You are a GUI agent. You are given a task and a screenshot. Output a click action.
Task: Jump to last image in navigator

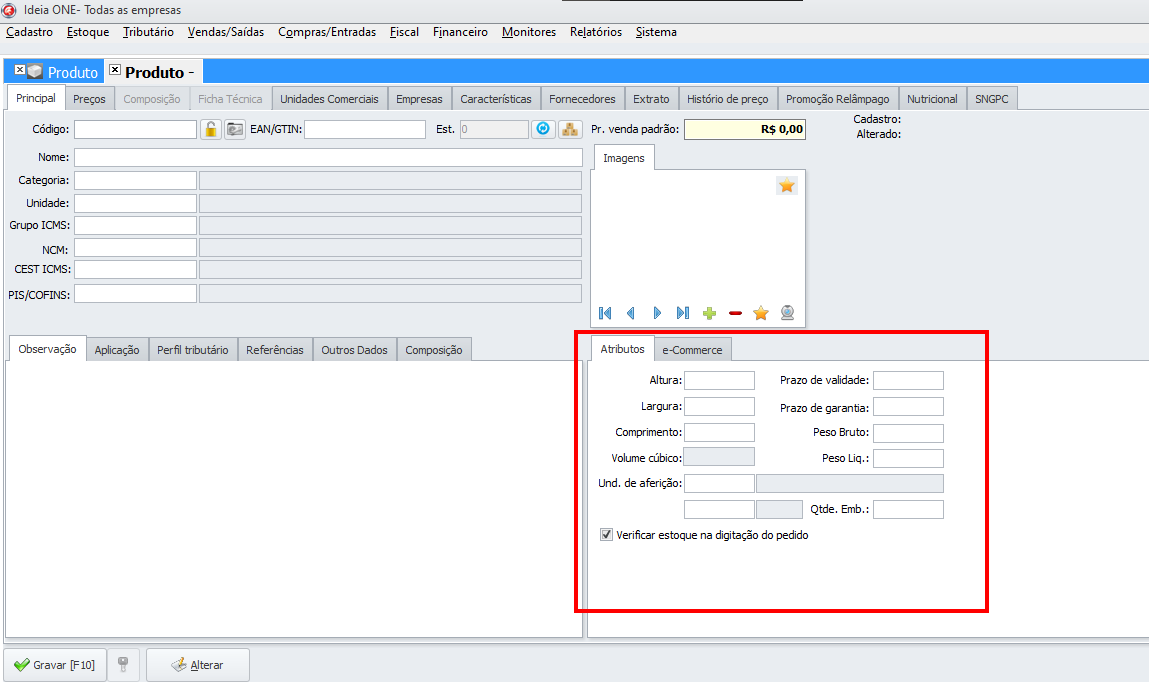(683, 313)
